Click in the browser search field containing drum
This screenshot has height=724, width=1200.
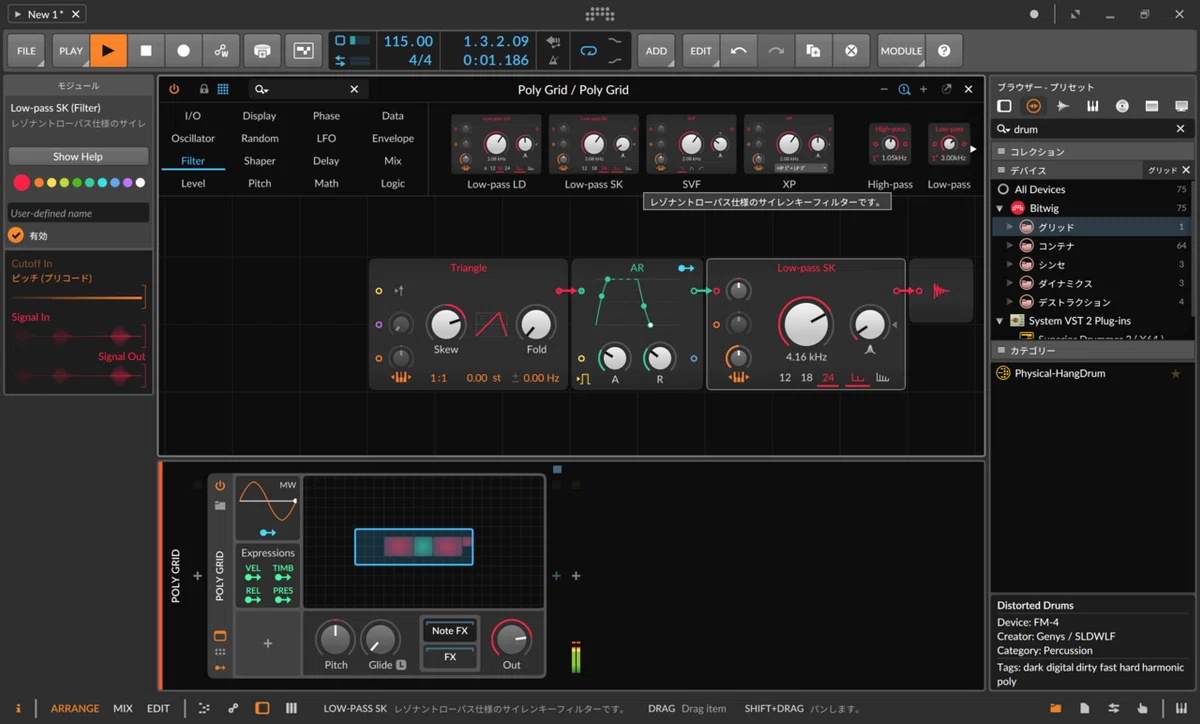click(x=1090, y=129)
